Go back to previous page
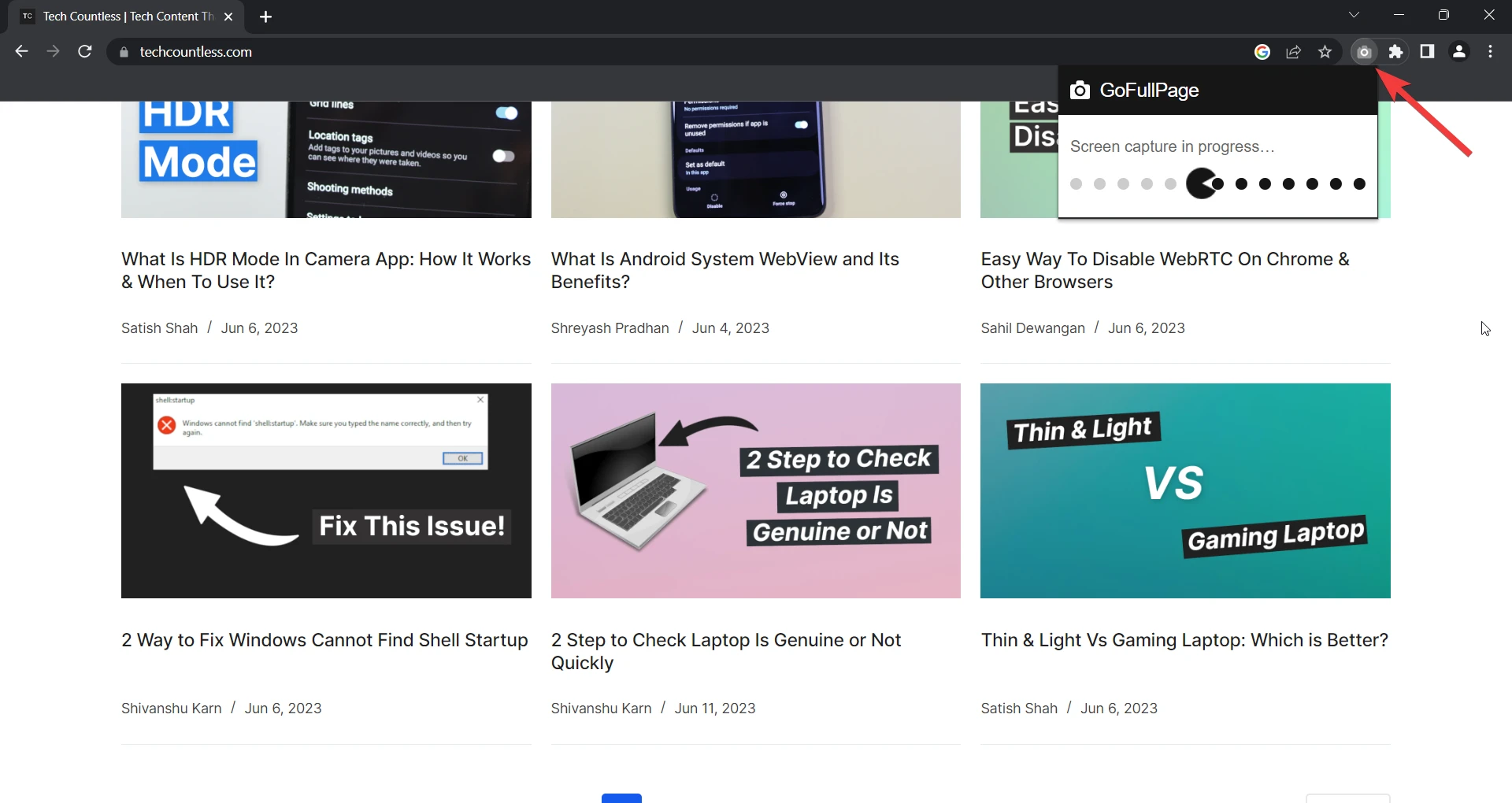The image size is (1512, 803). tap(21, 52)
